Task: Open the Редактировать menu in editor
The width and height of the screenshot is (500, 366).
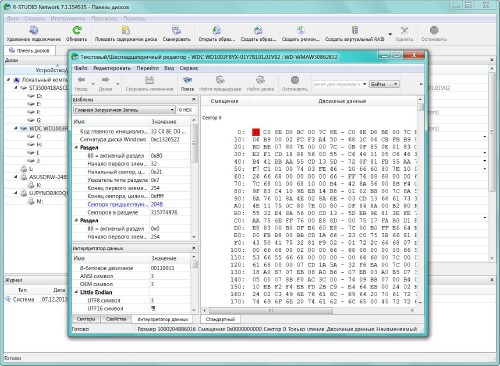Action: point(112,68)
